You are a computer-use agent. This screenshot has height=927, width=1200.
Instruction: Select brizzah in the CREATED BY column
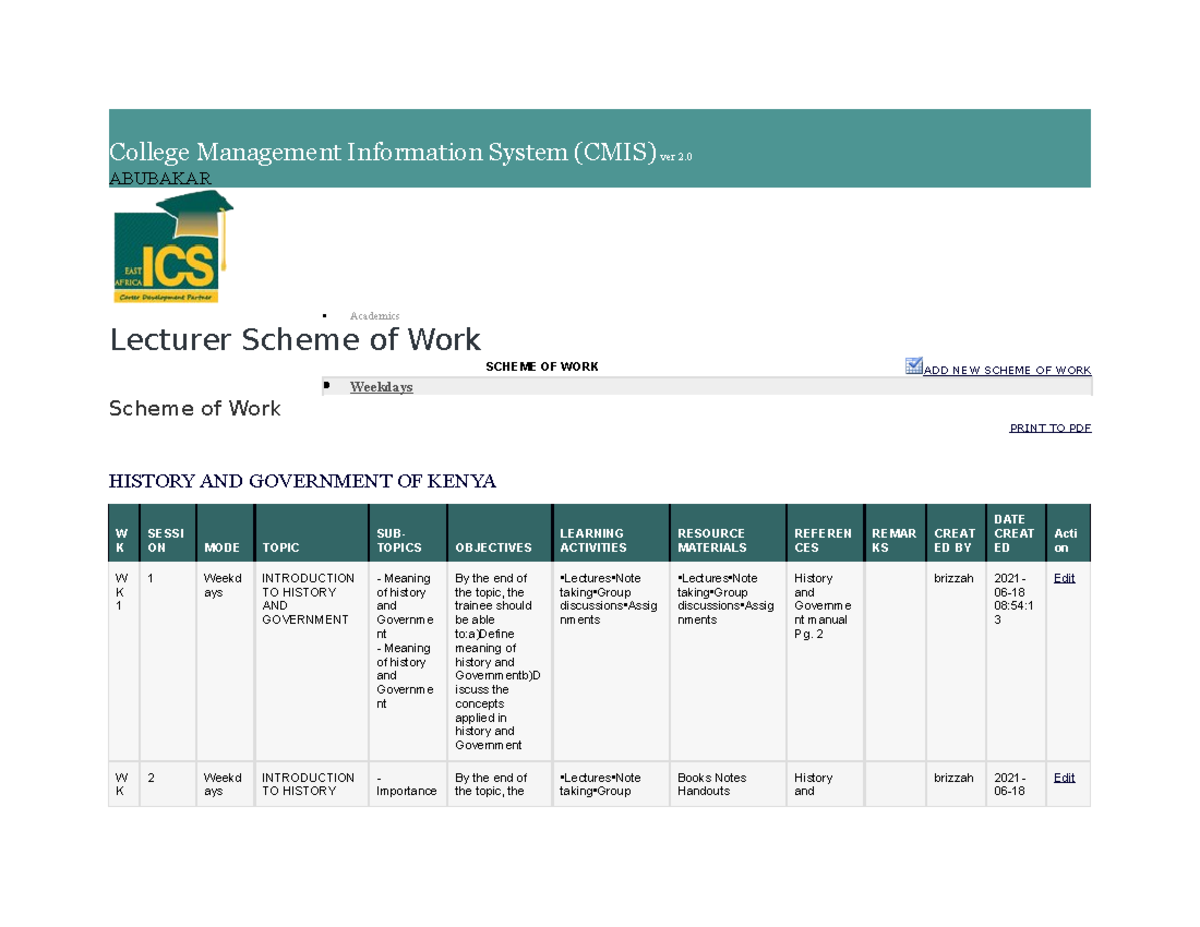[x=951, y=578]
